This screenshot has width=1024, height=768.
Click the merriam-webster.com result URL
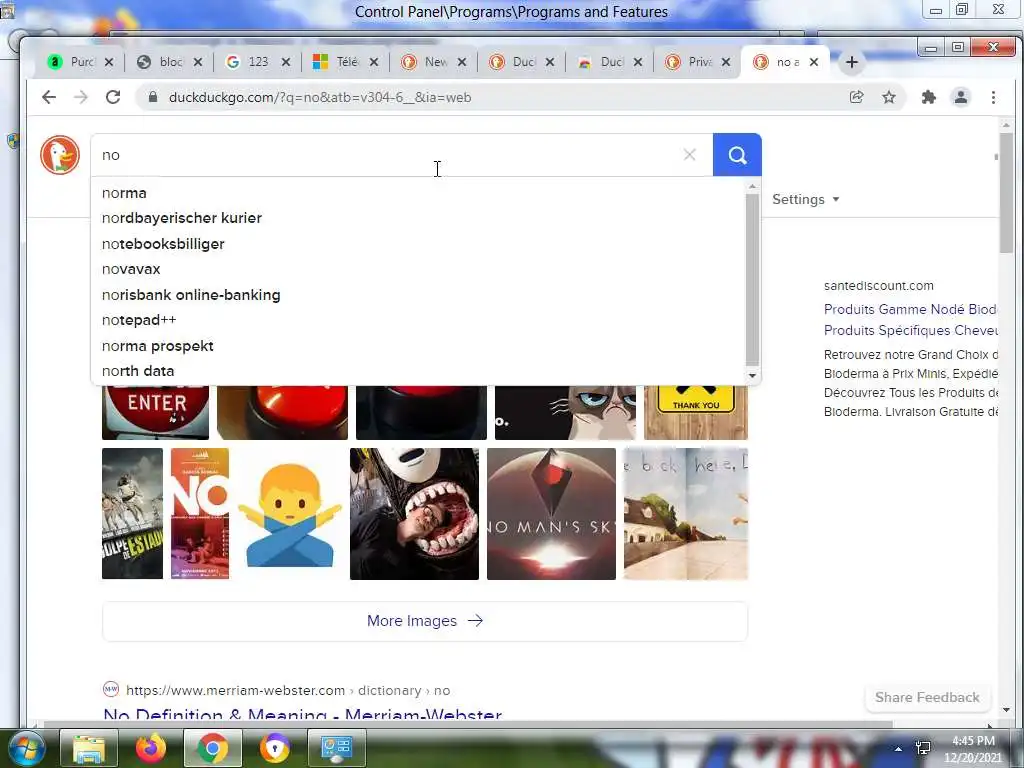[288, 690]
